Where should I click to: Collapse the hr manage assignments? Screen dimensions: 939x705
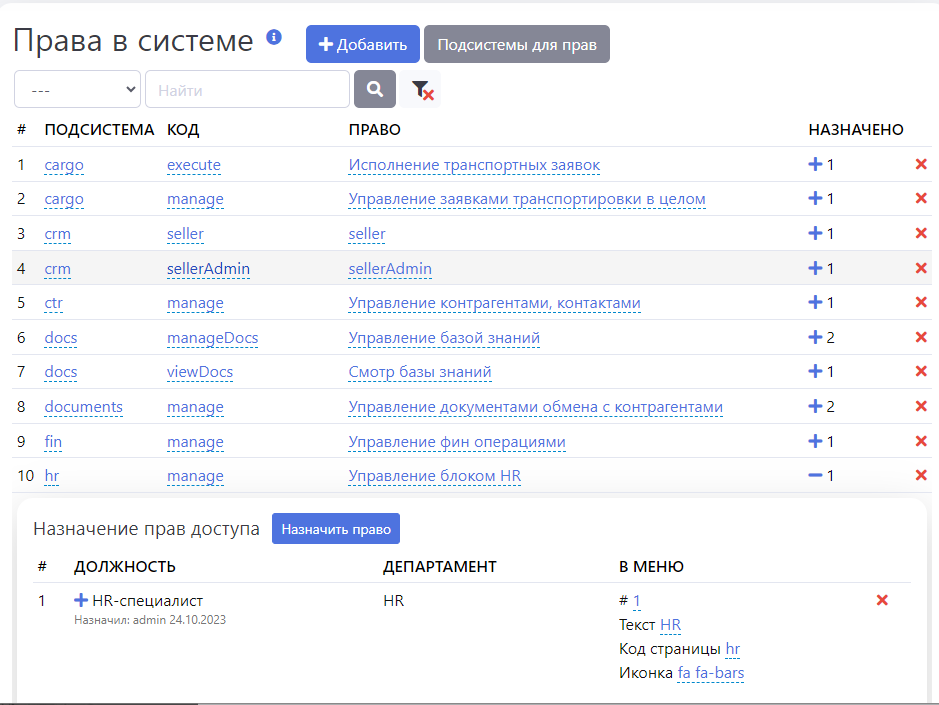coord(815,476)
